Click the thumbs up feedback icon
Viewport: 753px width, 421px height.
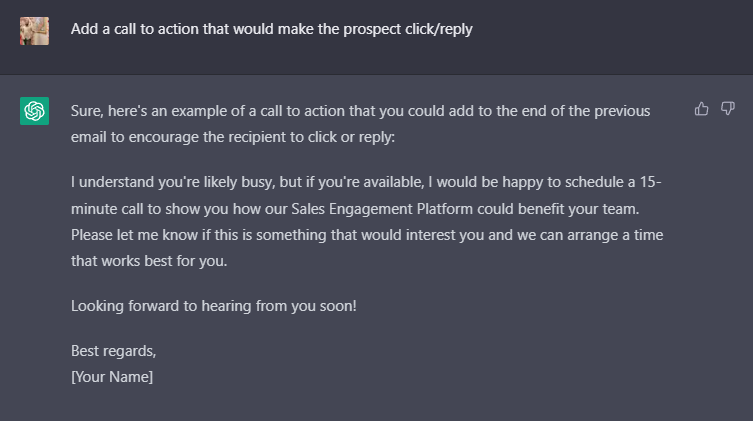(702, 109)
